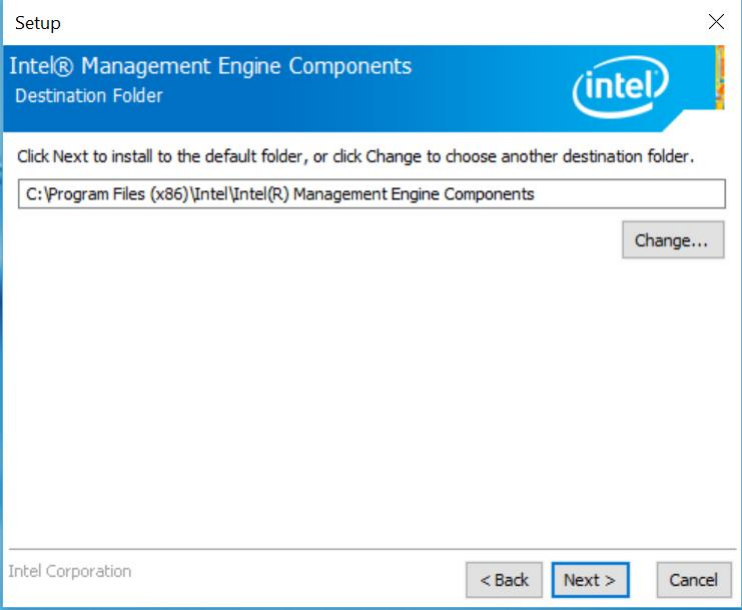The width and height of the screenshot is (742, 610).
Task: Cancel the Intel setup installation
Action: tap(693, 580)
